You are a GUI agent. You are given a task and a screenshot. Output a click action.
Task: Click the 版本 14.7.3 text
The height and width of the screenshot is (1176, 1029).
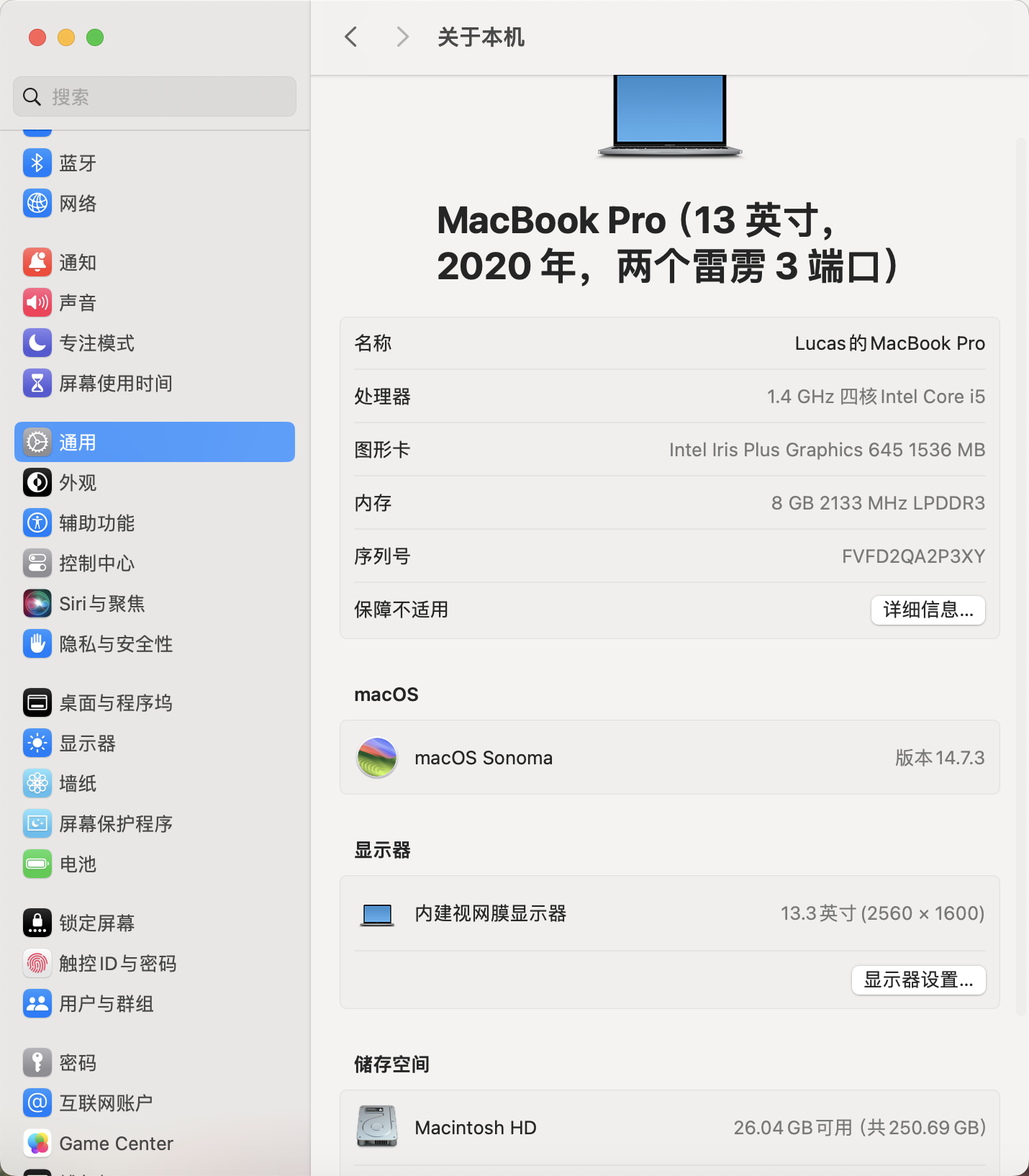[940, 757]
